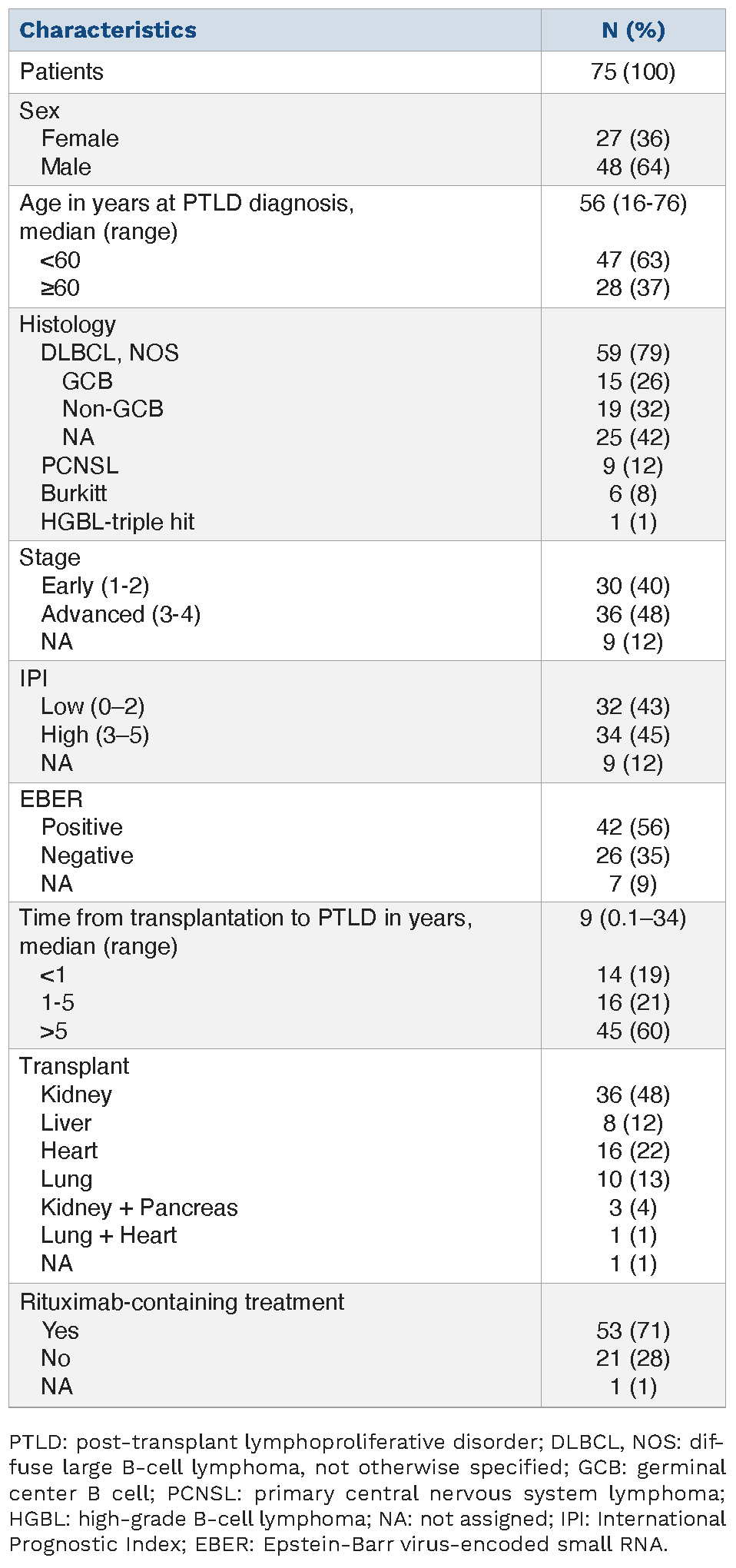Click the Advanced (3-4) stage label
The height and width of the screenshot is (1568, 736).
[121, 614]
